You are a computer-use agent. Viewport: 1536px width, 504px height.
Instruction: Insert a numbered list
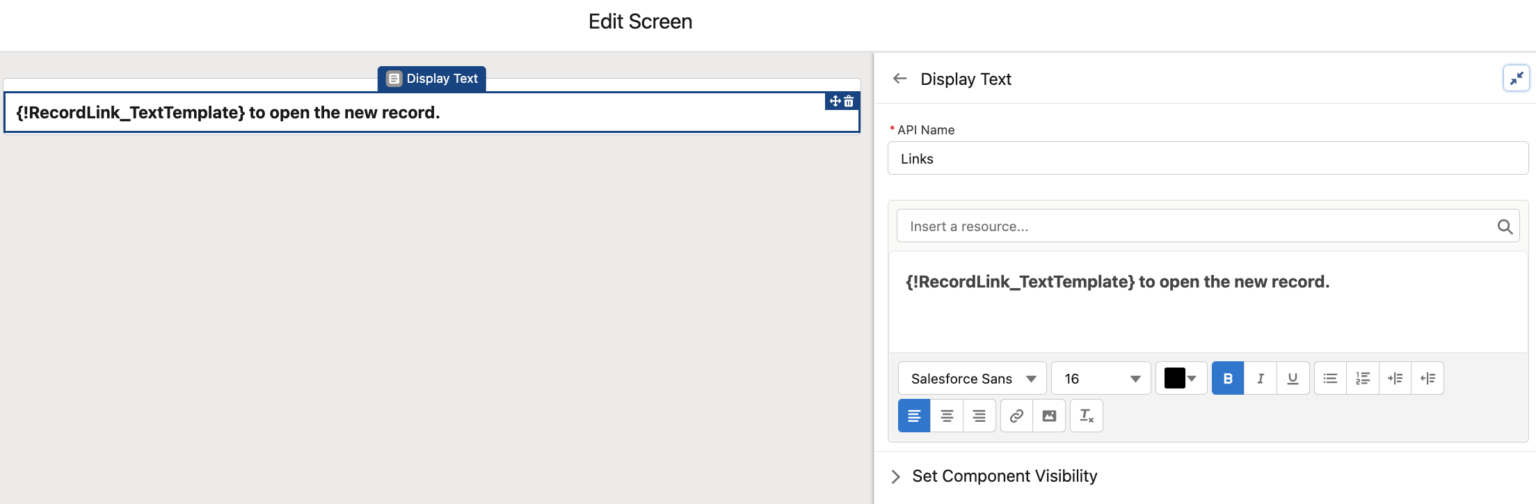pyautogui.click(x=1362, y=378)
